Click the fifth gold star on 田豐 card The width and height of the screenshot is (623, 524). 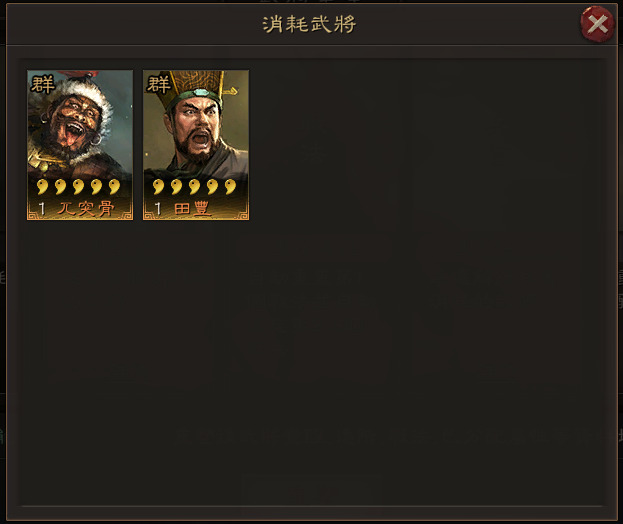point(230,186)
